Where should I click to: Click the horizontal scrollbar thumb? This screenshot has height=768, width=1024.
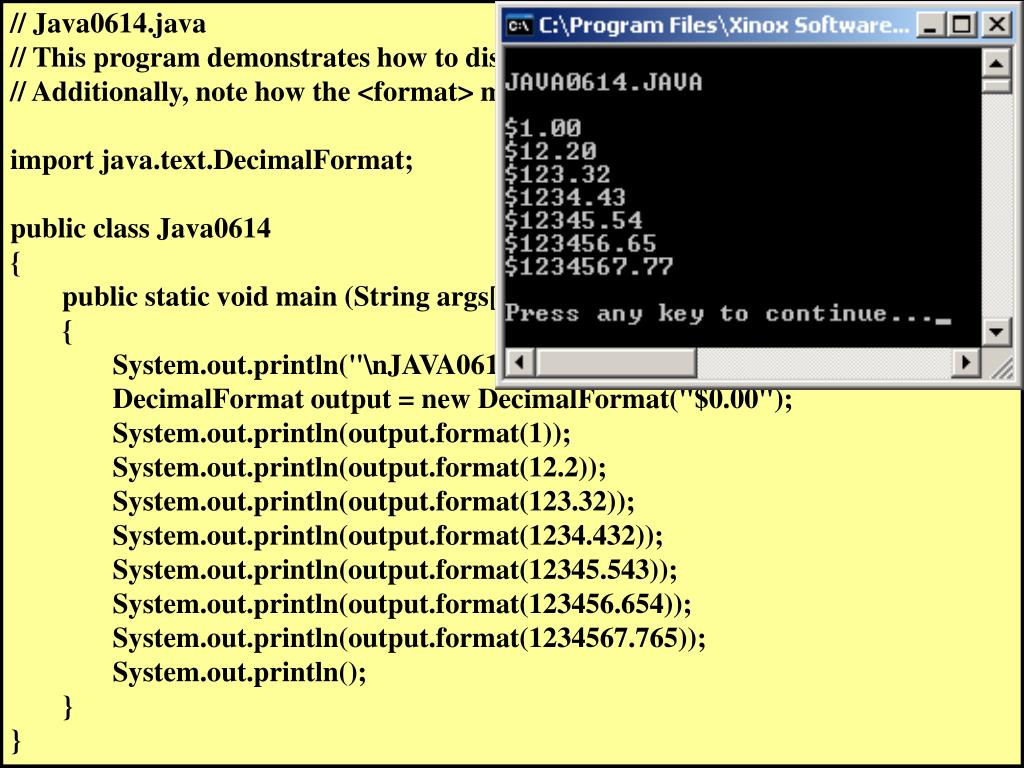tap(616, 362)
